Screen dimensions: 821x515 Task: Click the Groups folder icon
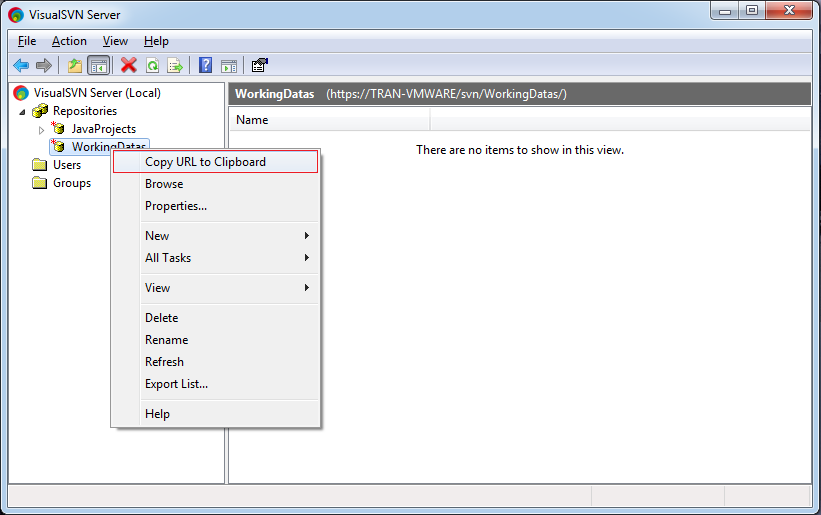pos(40,183)
